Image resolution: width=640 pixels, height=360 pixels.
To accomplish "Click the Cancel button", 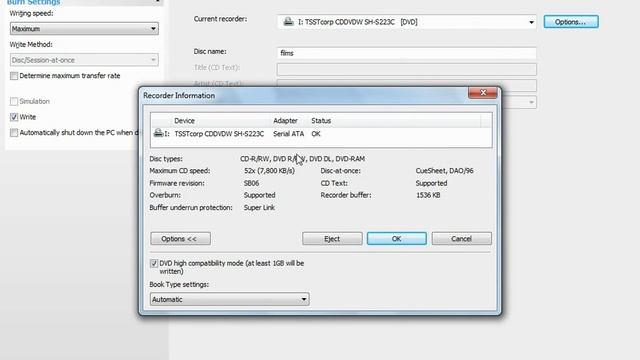I will coord(461,239).
